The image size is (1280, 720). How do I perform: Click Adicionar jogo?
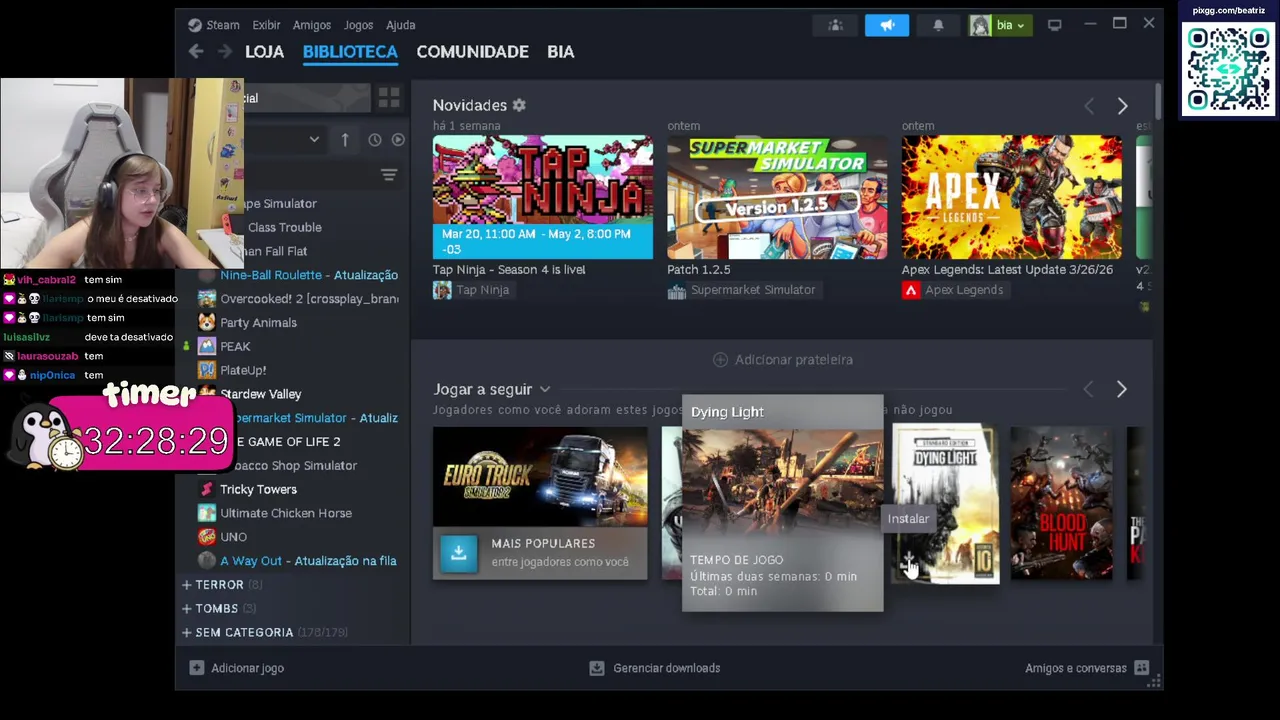coord(237,668)
